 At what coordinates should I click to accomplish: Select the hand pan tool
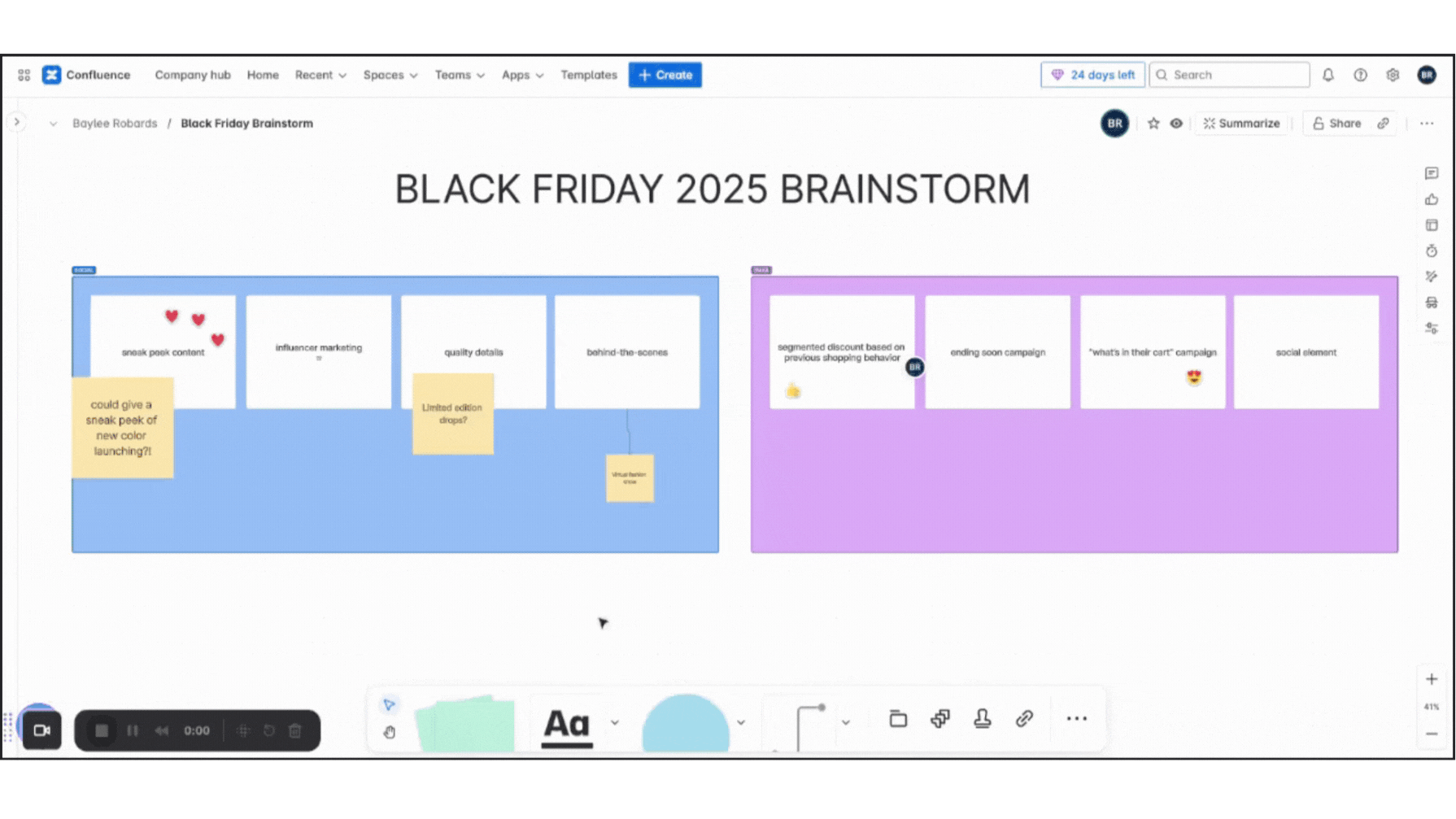(390, 732)
